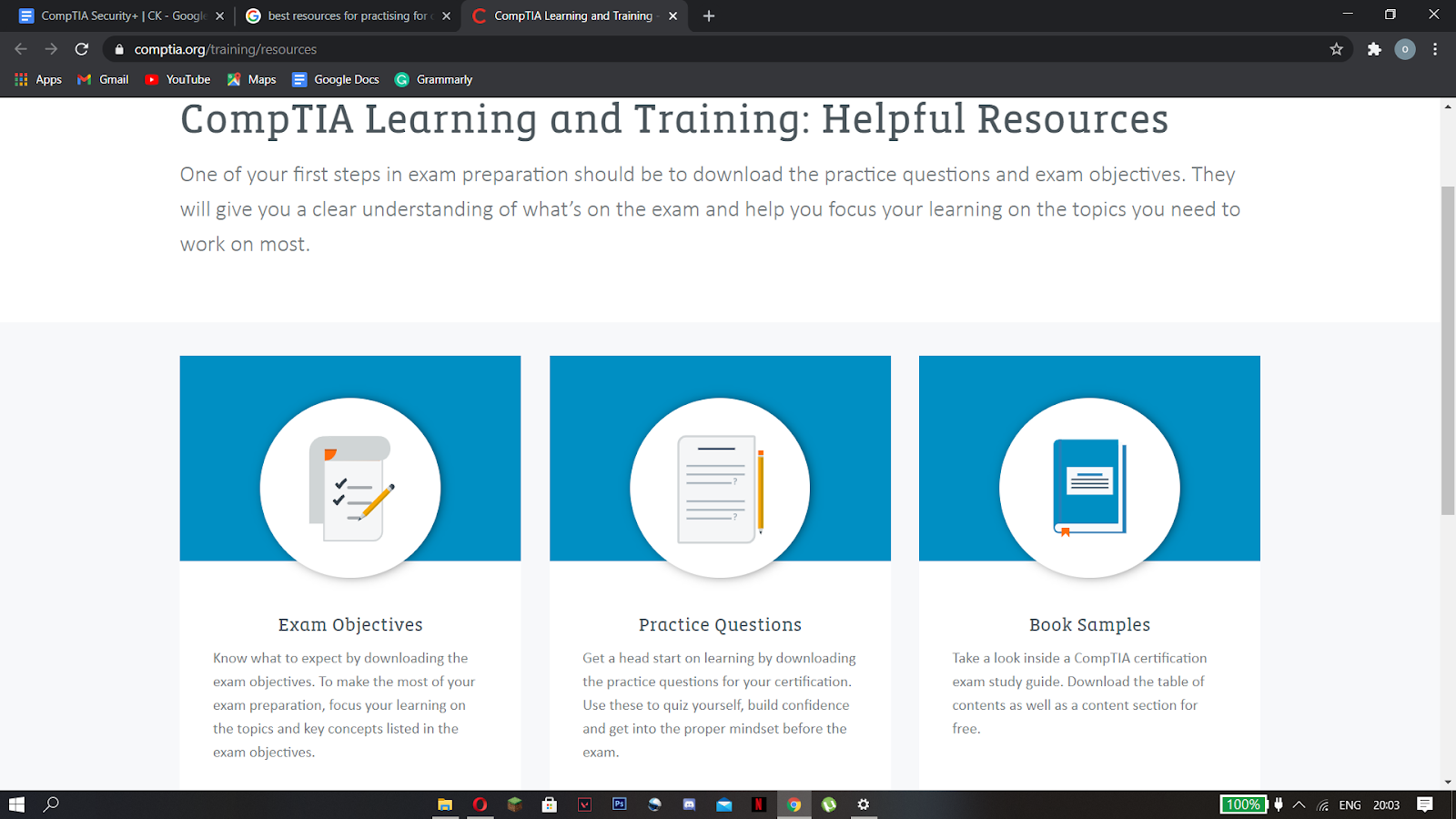The height and width of the screenshot is (819, 1456).
Task: Open File Explorer from the taskbar
Action: point(445,804)
